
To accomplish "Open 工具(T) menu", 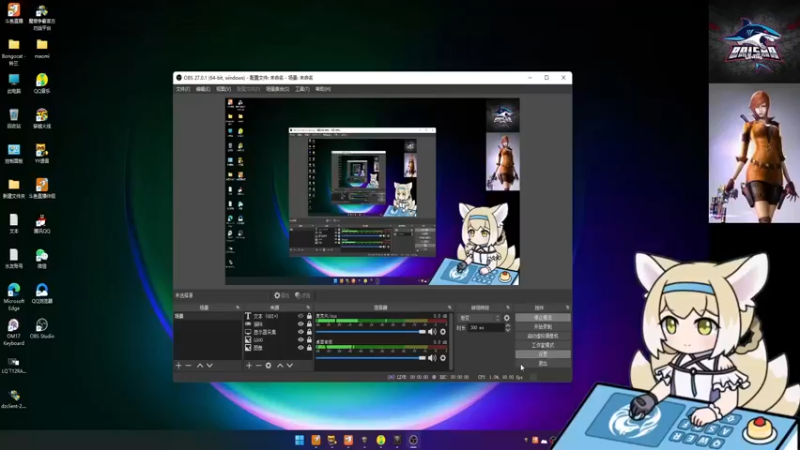I will 302,89.
